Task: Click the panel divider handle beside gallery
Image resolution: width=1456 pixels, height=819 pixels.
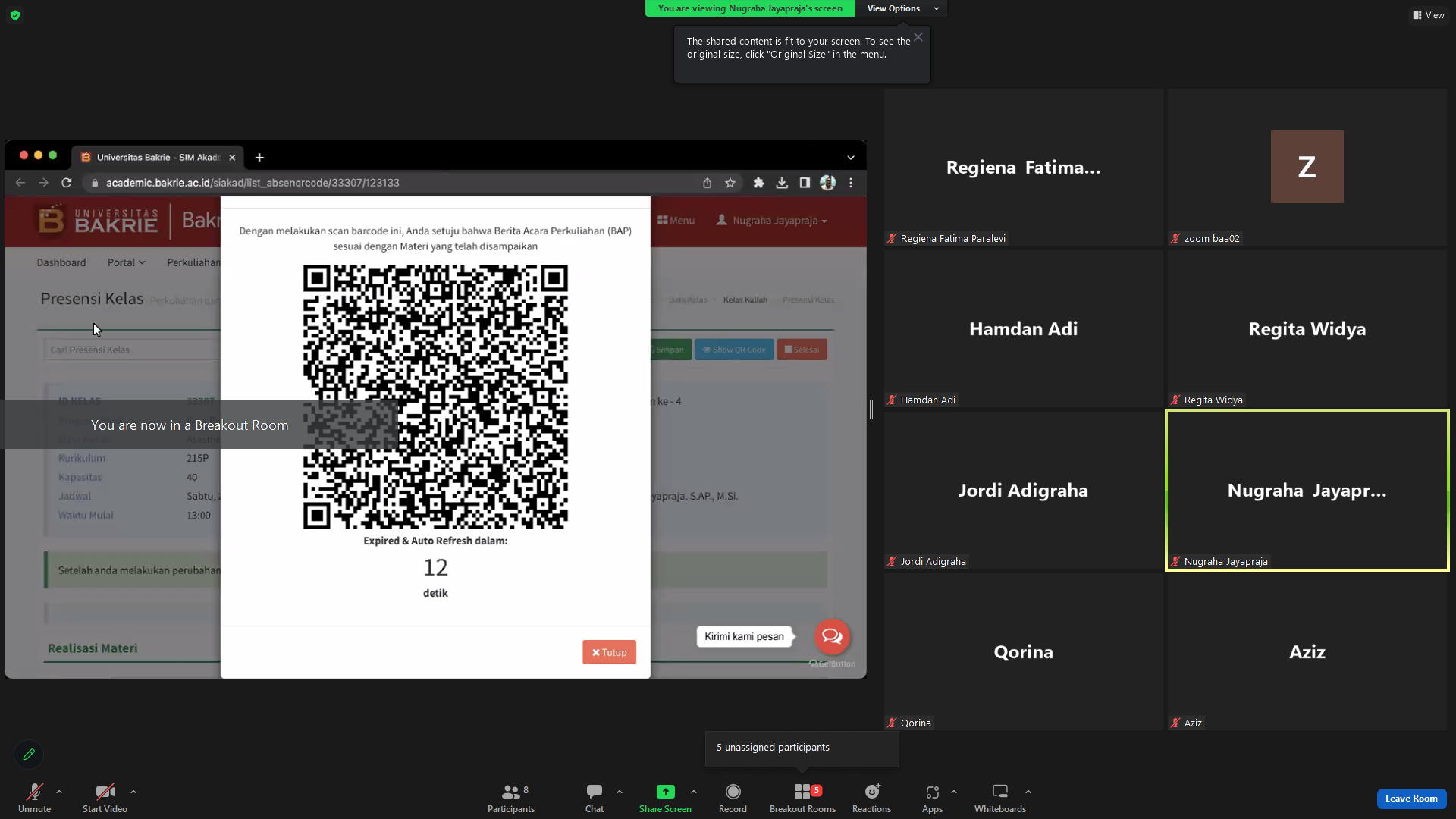Action: [x=871, y=409]
